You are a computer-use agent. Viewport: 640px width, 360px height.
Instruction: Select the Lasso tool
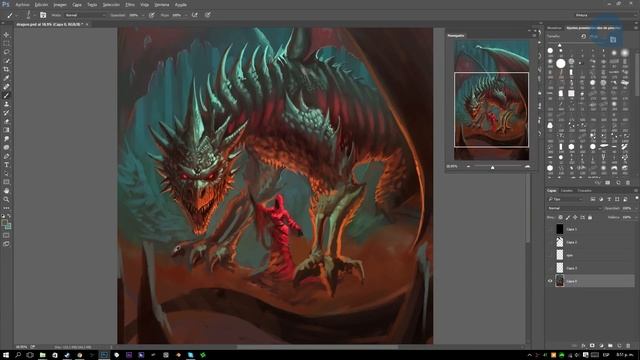(x=6, y=52)
